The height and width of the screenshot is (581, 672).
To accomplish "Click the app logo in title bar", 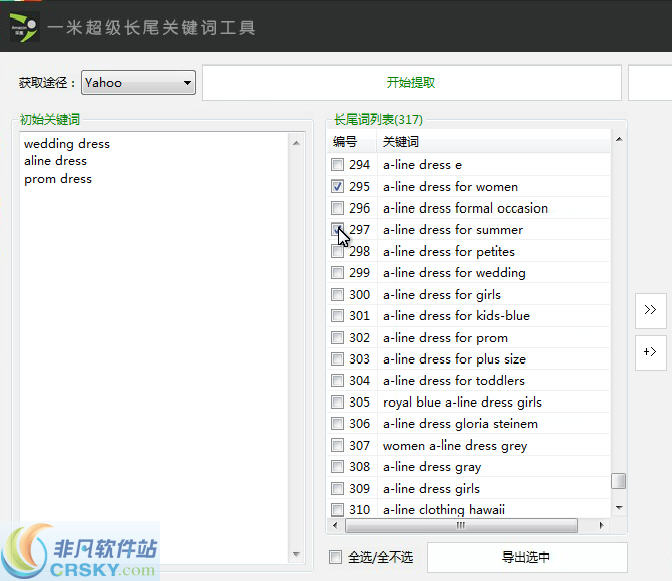I will 24,27.
